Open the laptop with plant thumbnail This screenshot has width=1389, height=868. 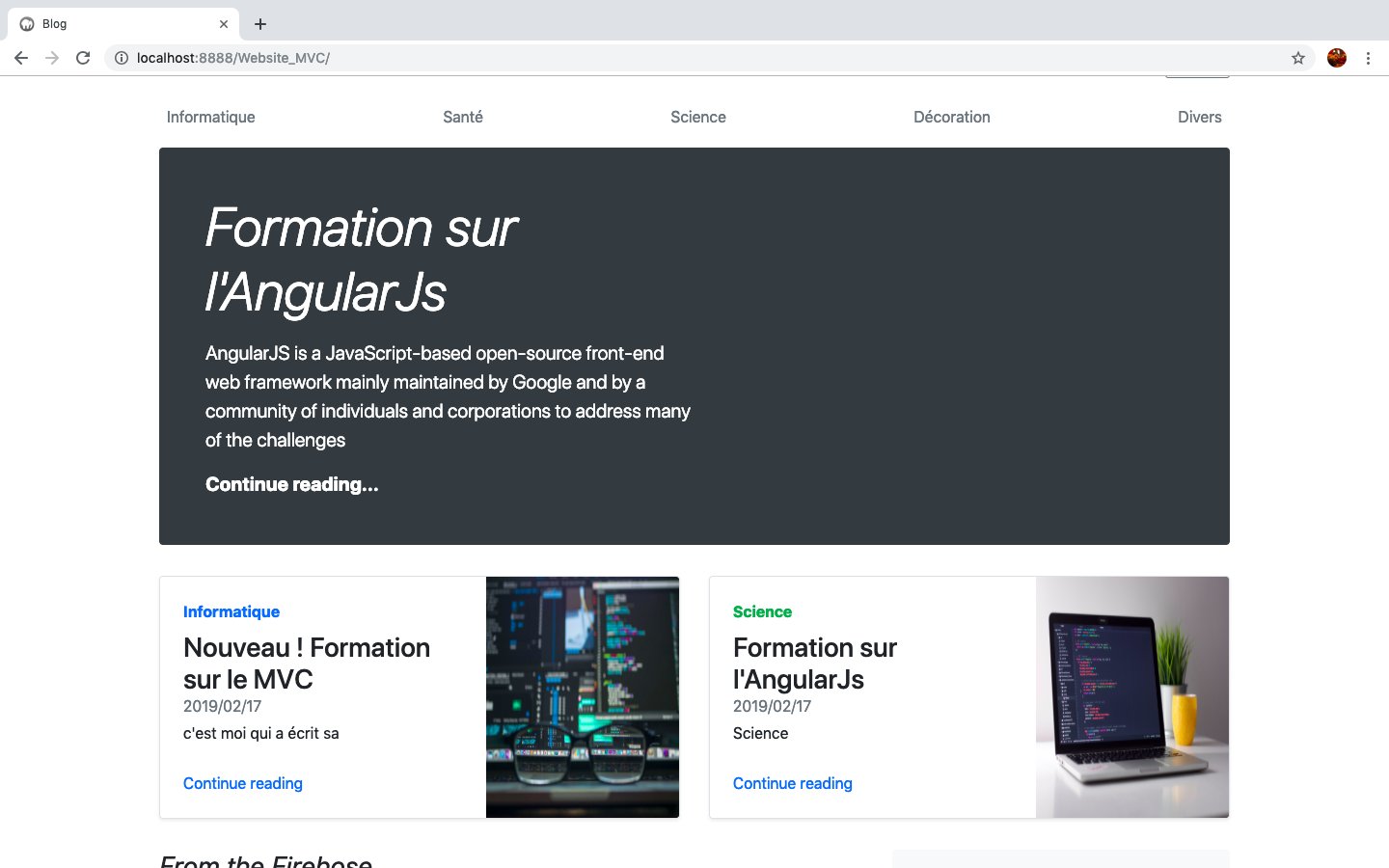[1132, 697]
